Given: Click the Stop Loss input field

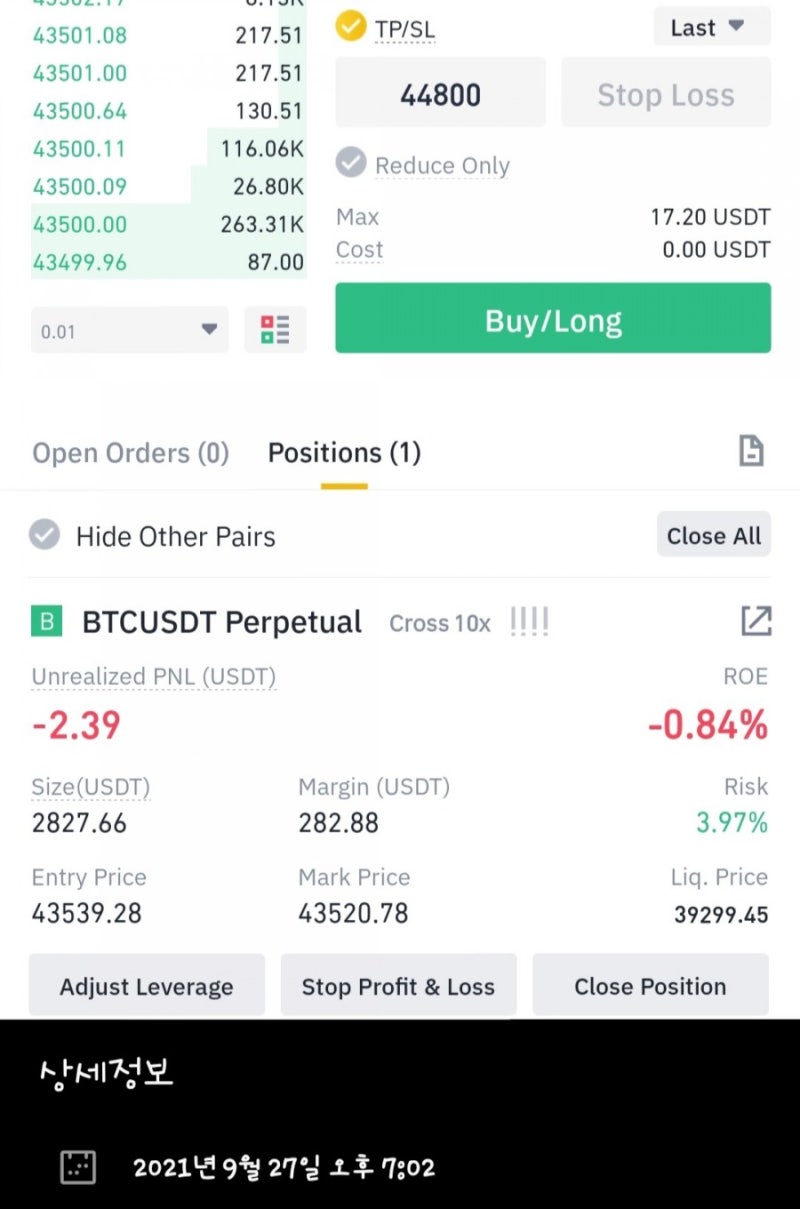Looking at the screenshot, I should [666, 92].
